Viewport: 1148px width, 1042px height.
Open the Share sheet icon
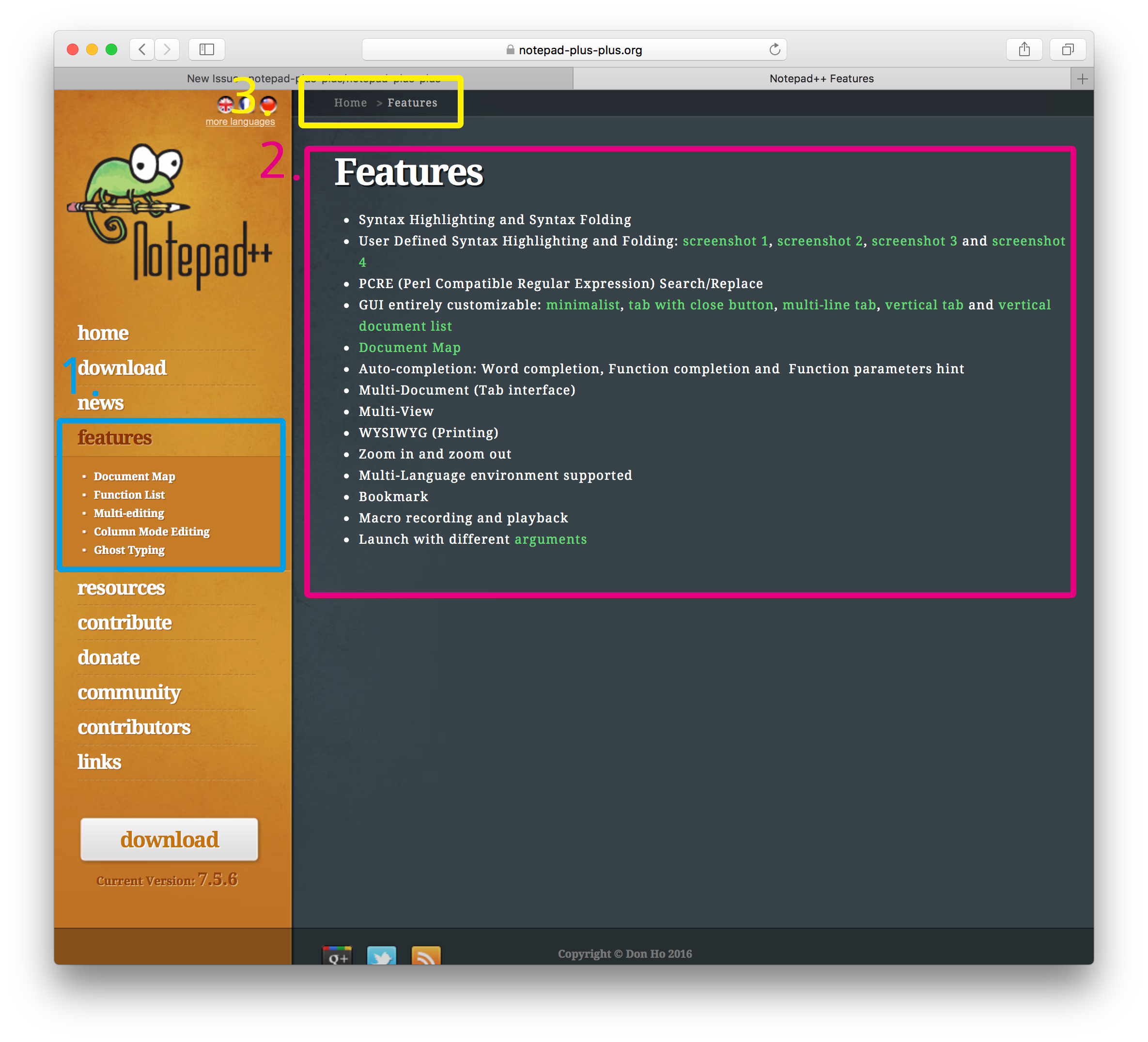coord(1024,49)
